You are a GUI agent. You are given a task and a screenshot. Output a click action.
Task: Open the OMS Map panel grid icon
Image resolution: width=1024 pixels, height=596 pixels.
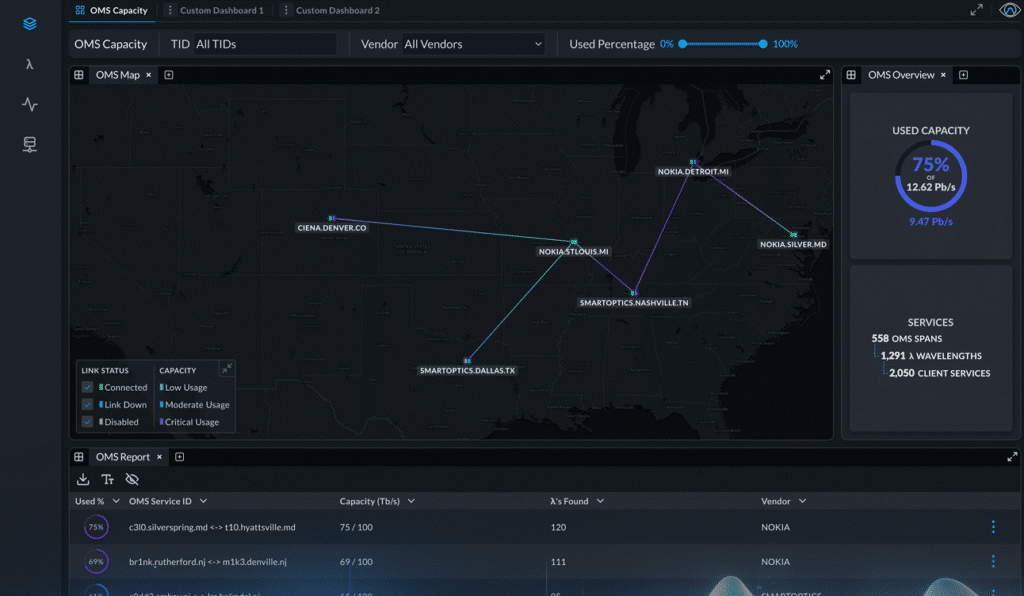click(x=79, y=75)
